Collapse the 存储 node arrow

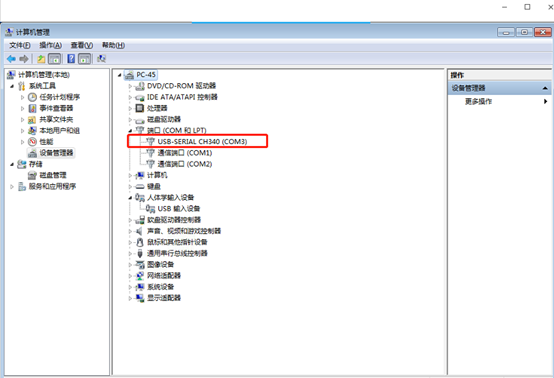tap(12, 164)
